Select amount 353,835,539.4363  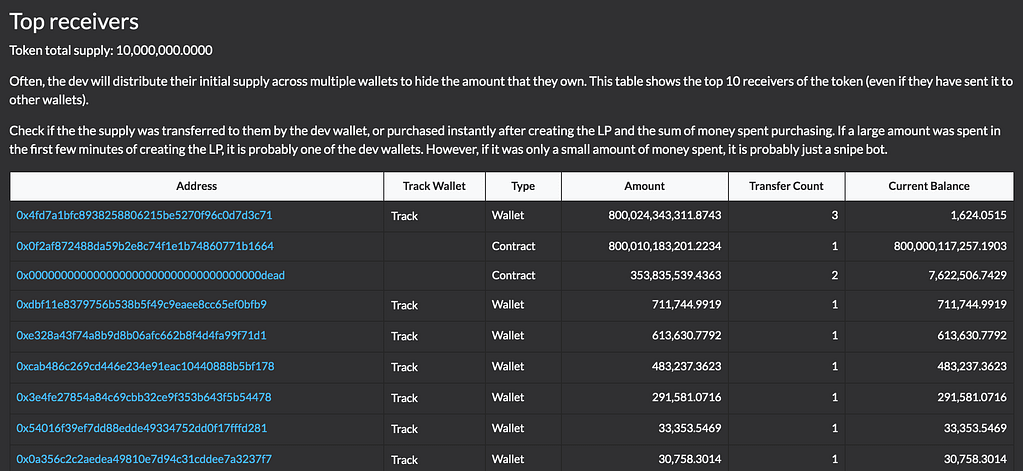[x=675, y=275]
